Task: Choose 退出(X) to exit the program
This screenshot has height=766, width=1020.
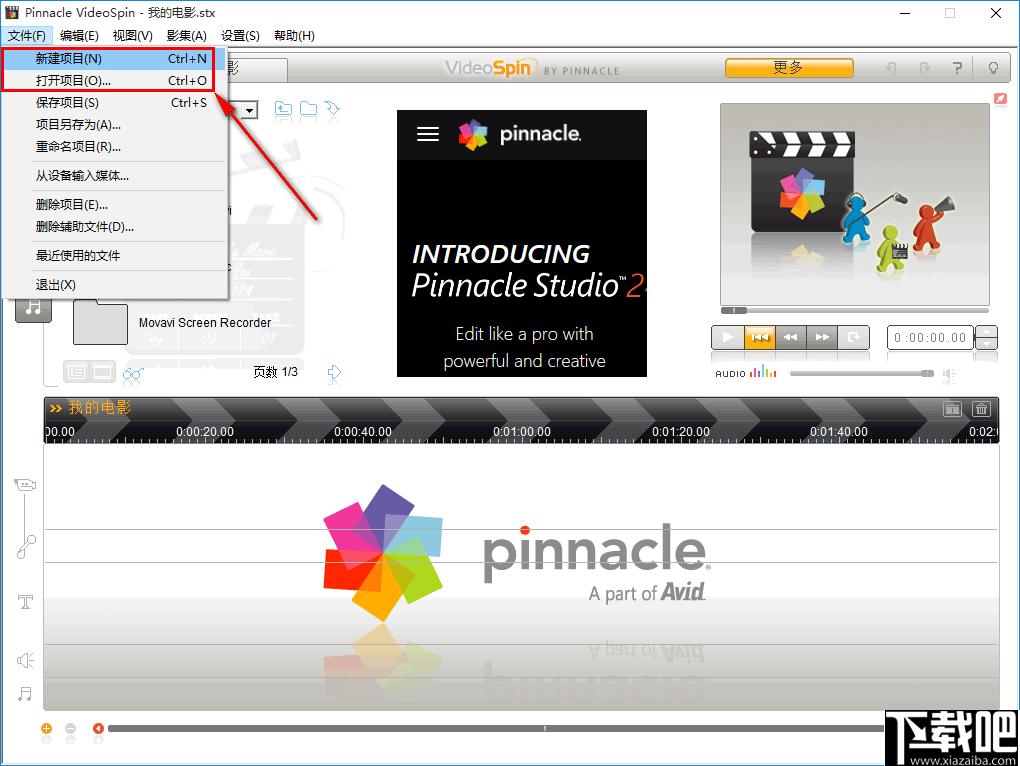Action: [114, 285]
